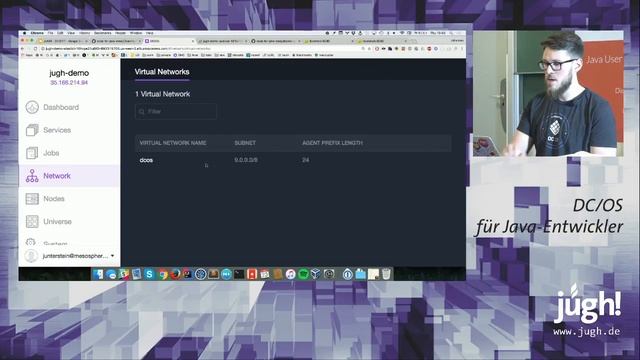Open the dcos virtual network row
Screen dimensions: 640x360
(293, 160)
